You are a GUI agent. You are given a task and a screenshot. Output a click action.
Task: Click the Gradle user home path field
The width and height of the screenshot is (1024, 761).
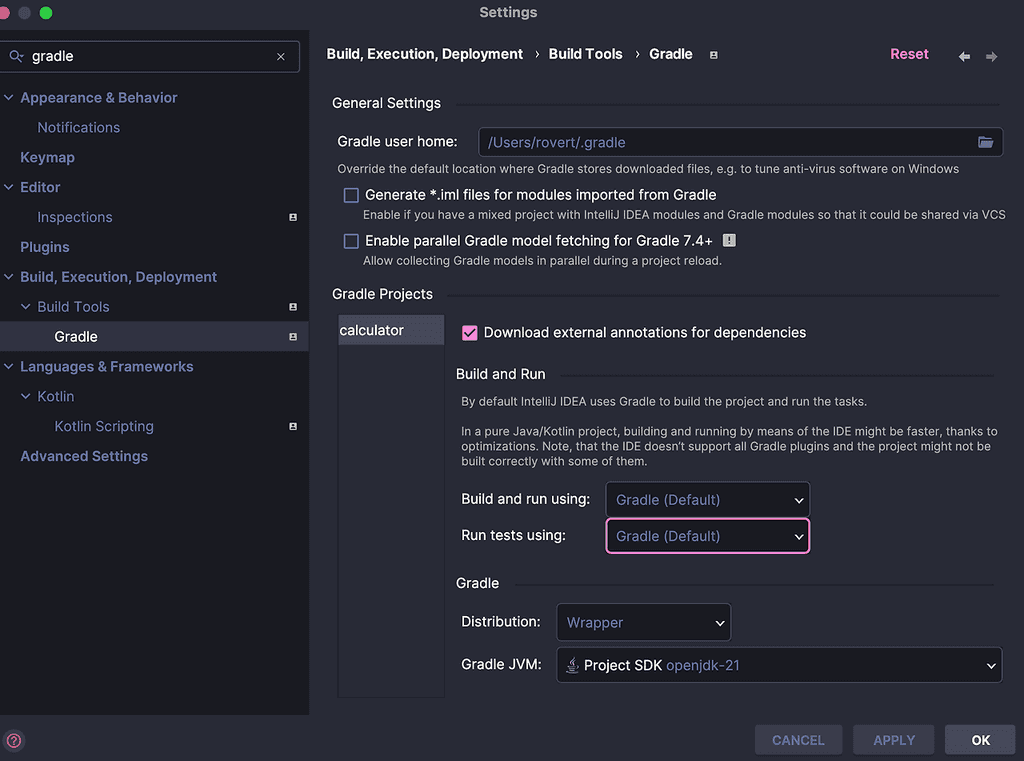click(725, 142)
